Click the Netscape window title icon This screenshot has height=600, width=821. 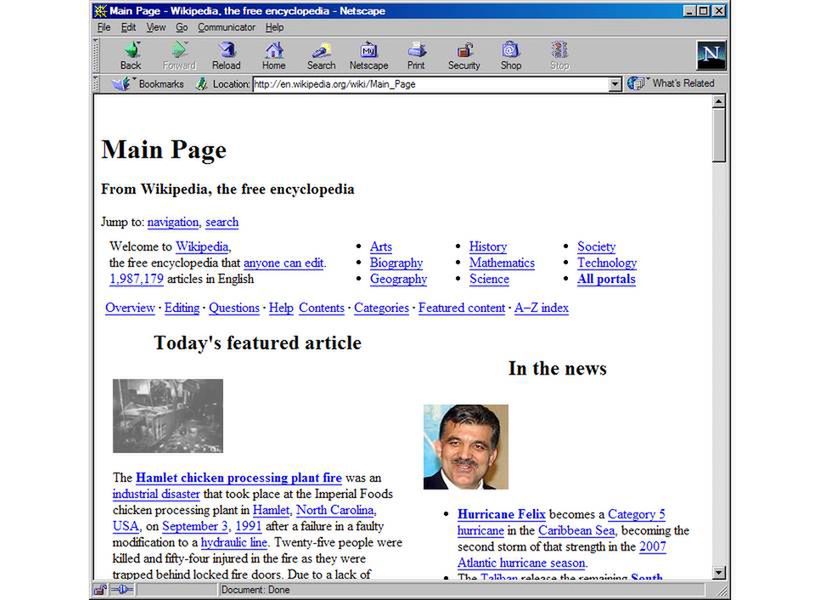[101, 10]
